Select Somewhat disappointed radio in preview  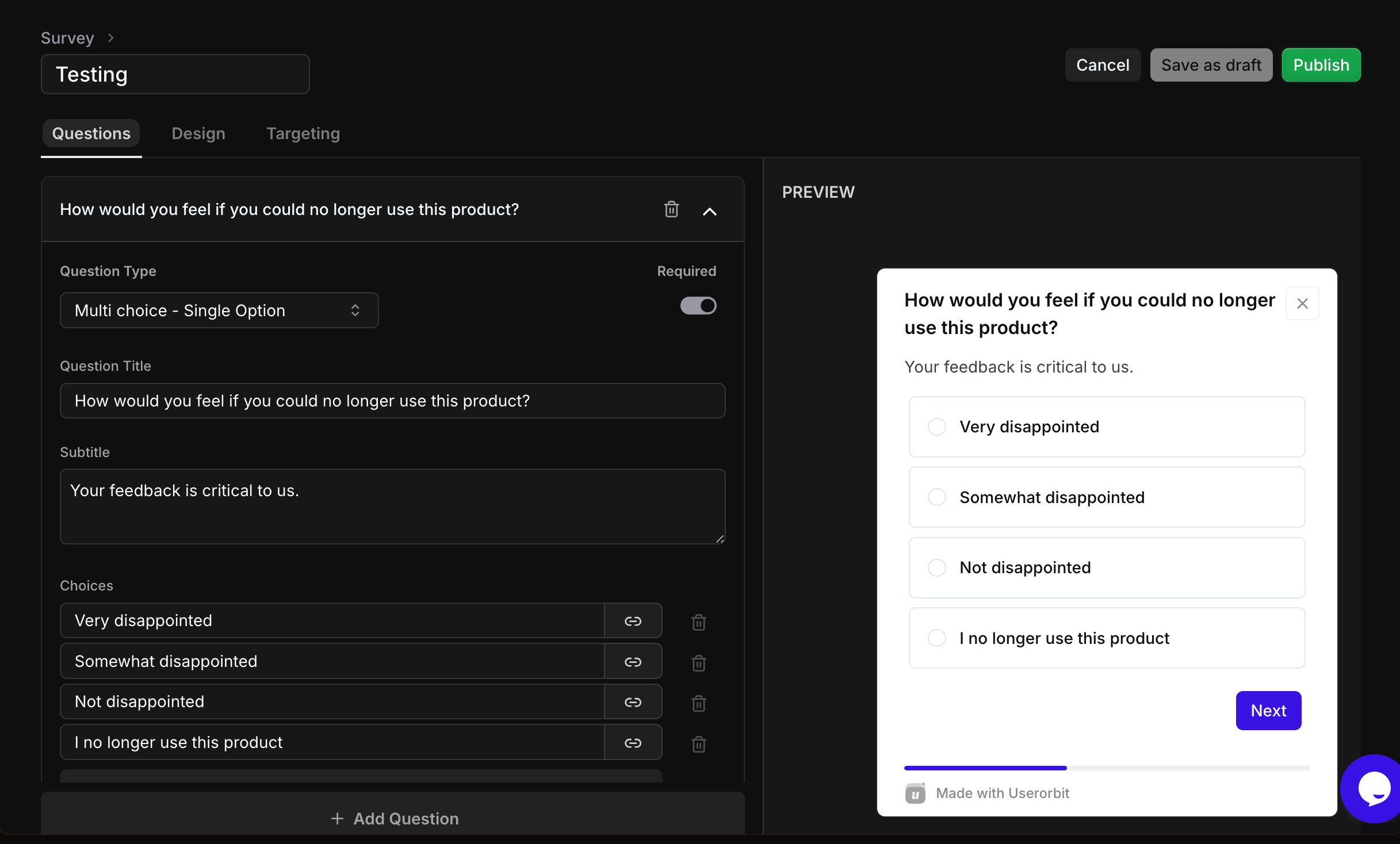pos(936,497)
